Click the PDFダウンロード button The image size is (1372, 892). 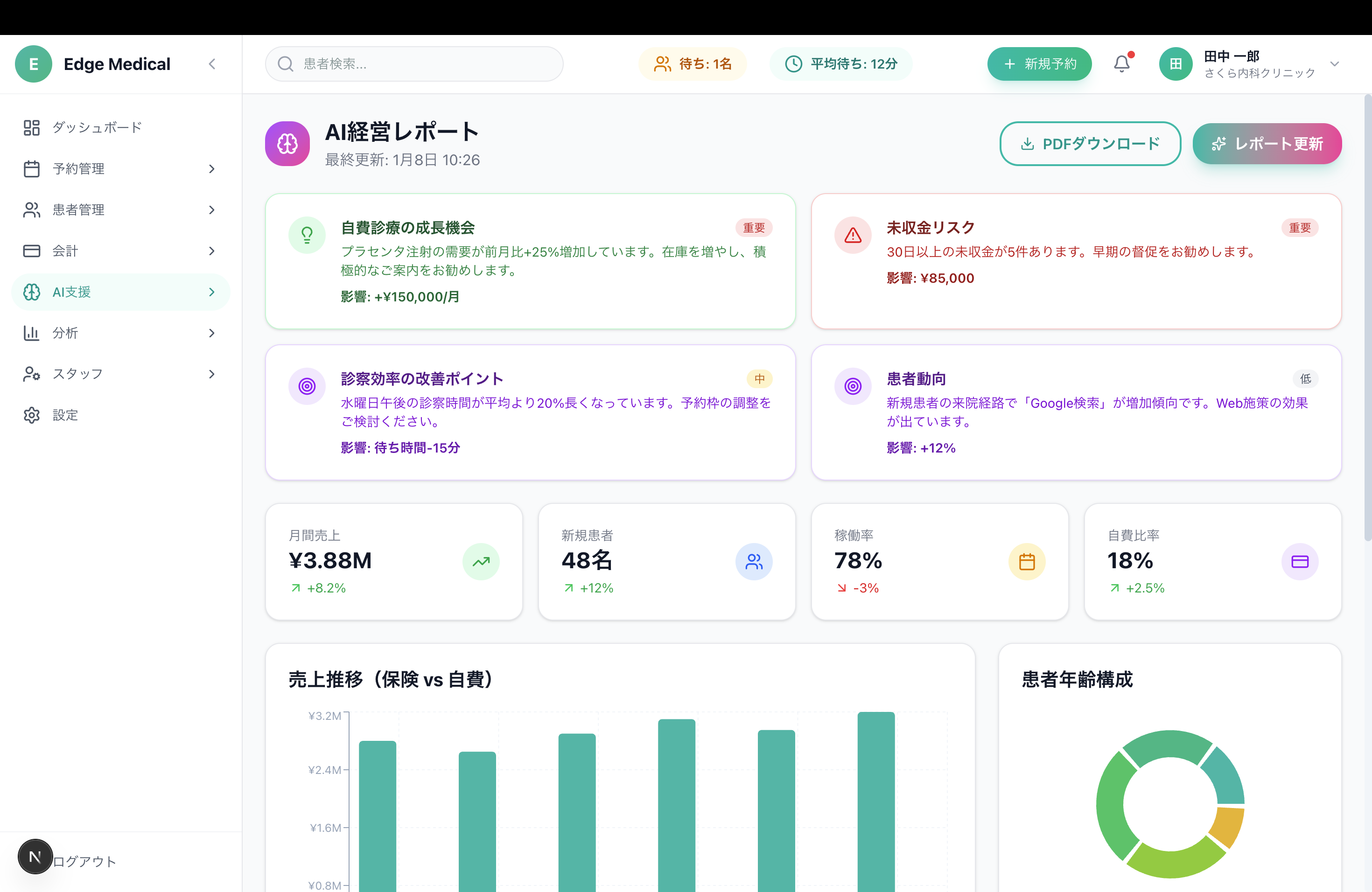(x=1090, y=144)
